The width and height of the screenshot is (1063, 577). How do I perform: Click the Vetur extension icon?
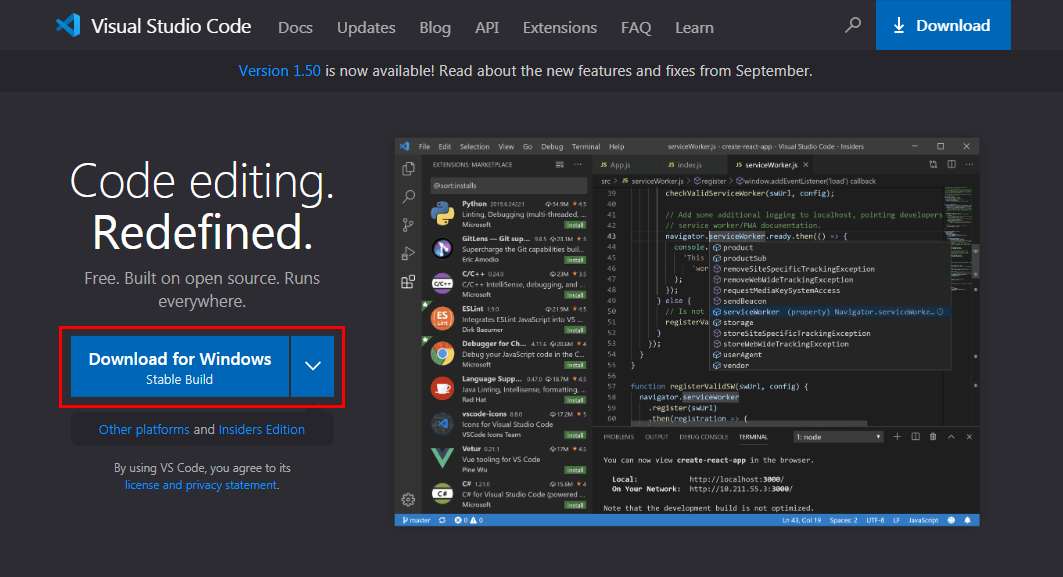click(442, 458)
